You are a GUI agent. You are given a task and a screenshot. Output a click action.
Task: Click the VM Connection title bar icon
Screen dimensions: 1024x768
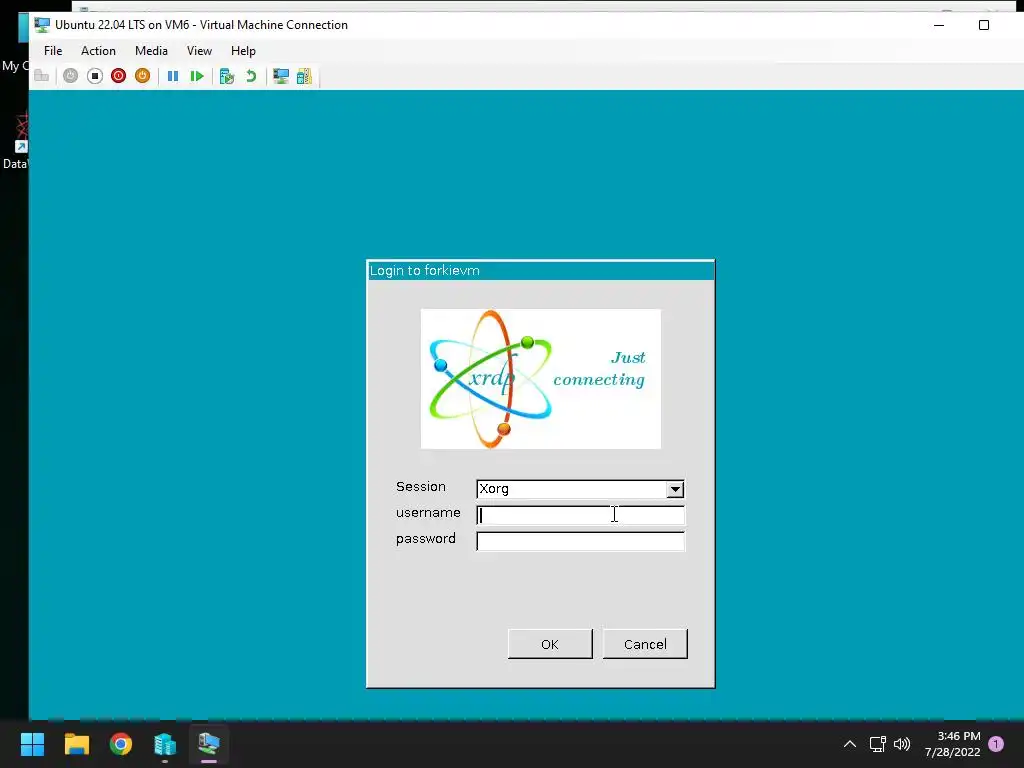click(42, 25)
